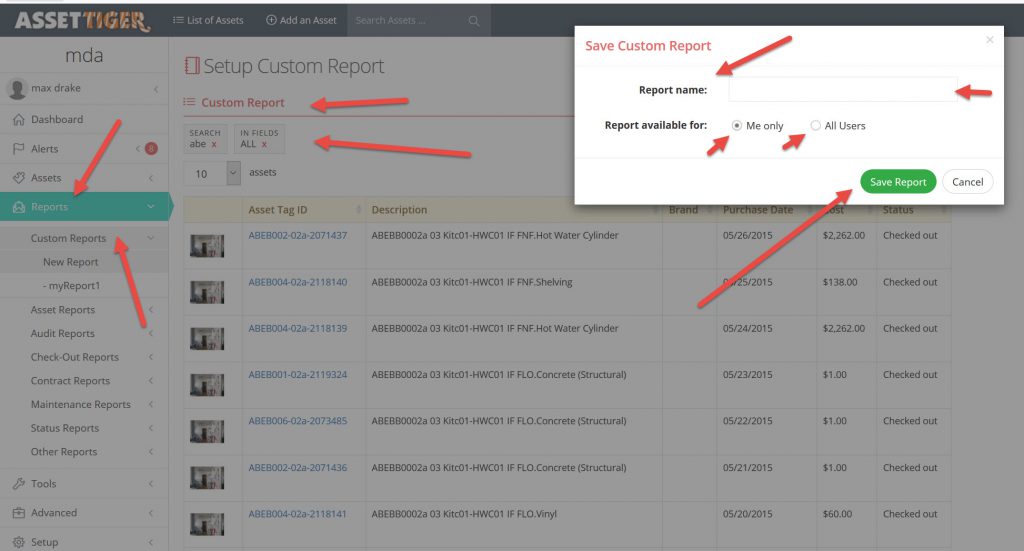
Task: Click the Cancel button in dialog
Action: 967,182
